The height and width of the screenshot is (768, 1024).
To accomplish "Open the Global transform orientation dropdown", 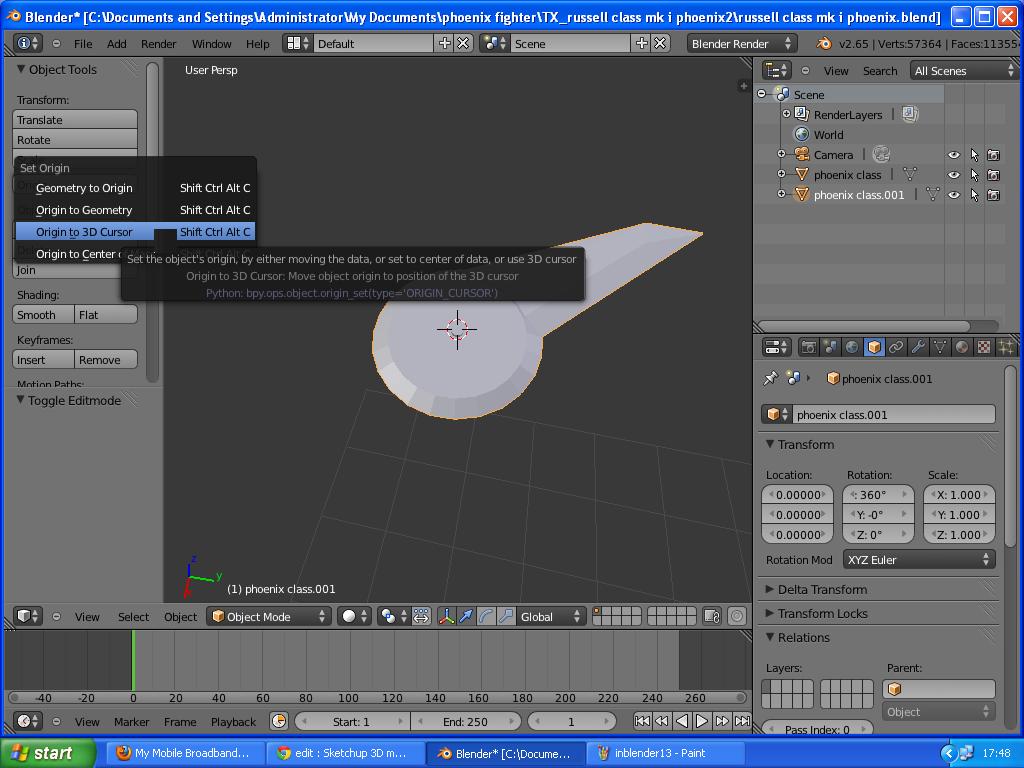I will coord(546,617).
